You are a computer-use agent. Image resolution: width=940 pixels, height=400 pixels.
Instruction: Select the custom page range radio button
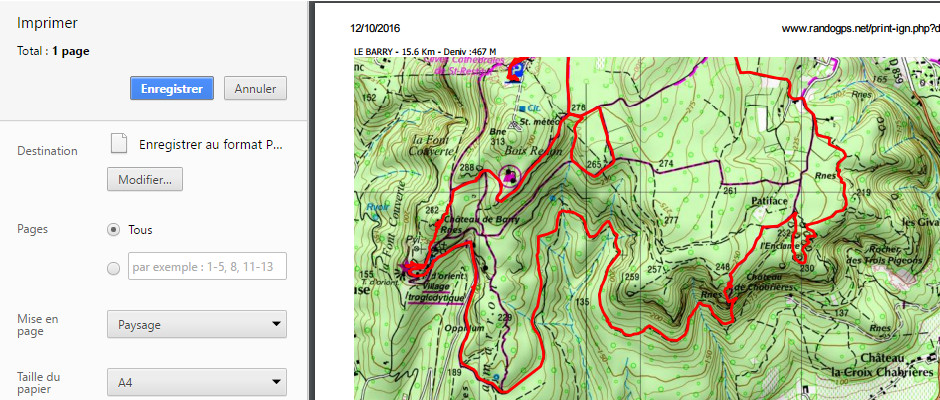pos(113,268)
